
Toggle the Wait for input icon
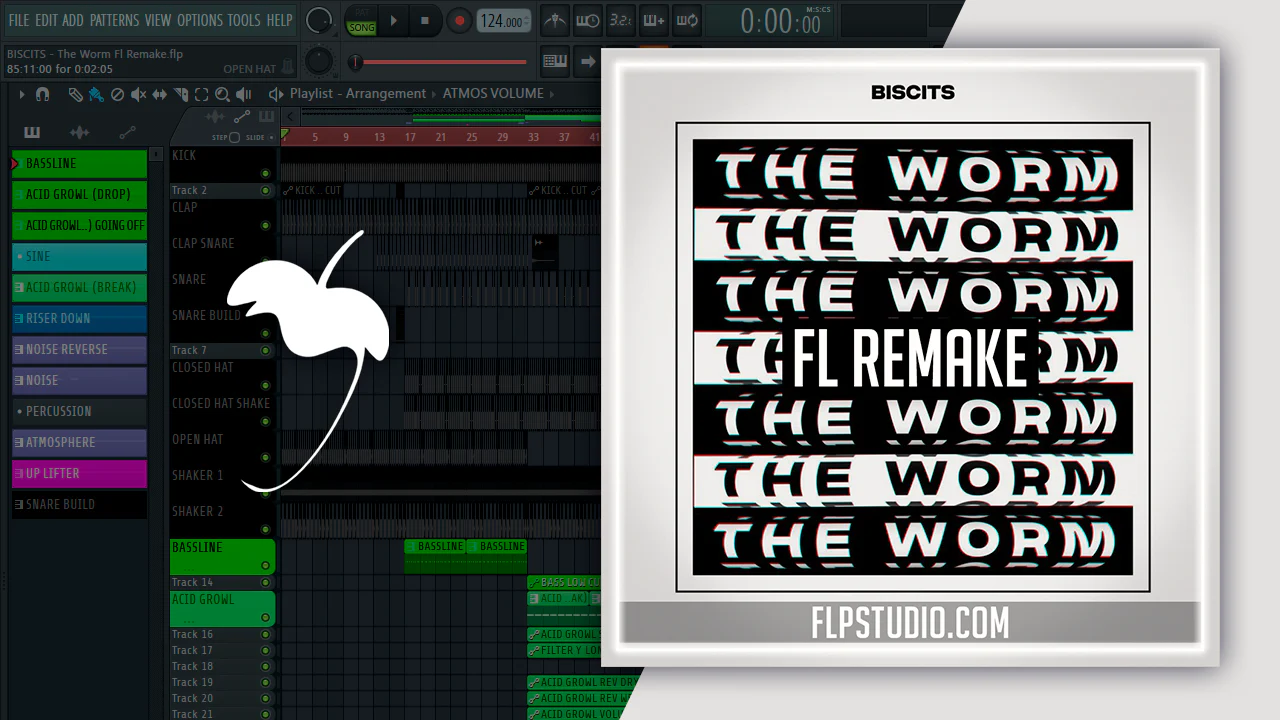point(588,20)
